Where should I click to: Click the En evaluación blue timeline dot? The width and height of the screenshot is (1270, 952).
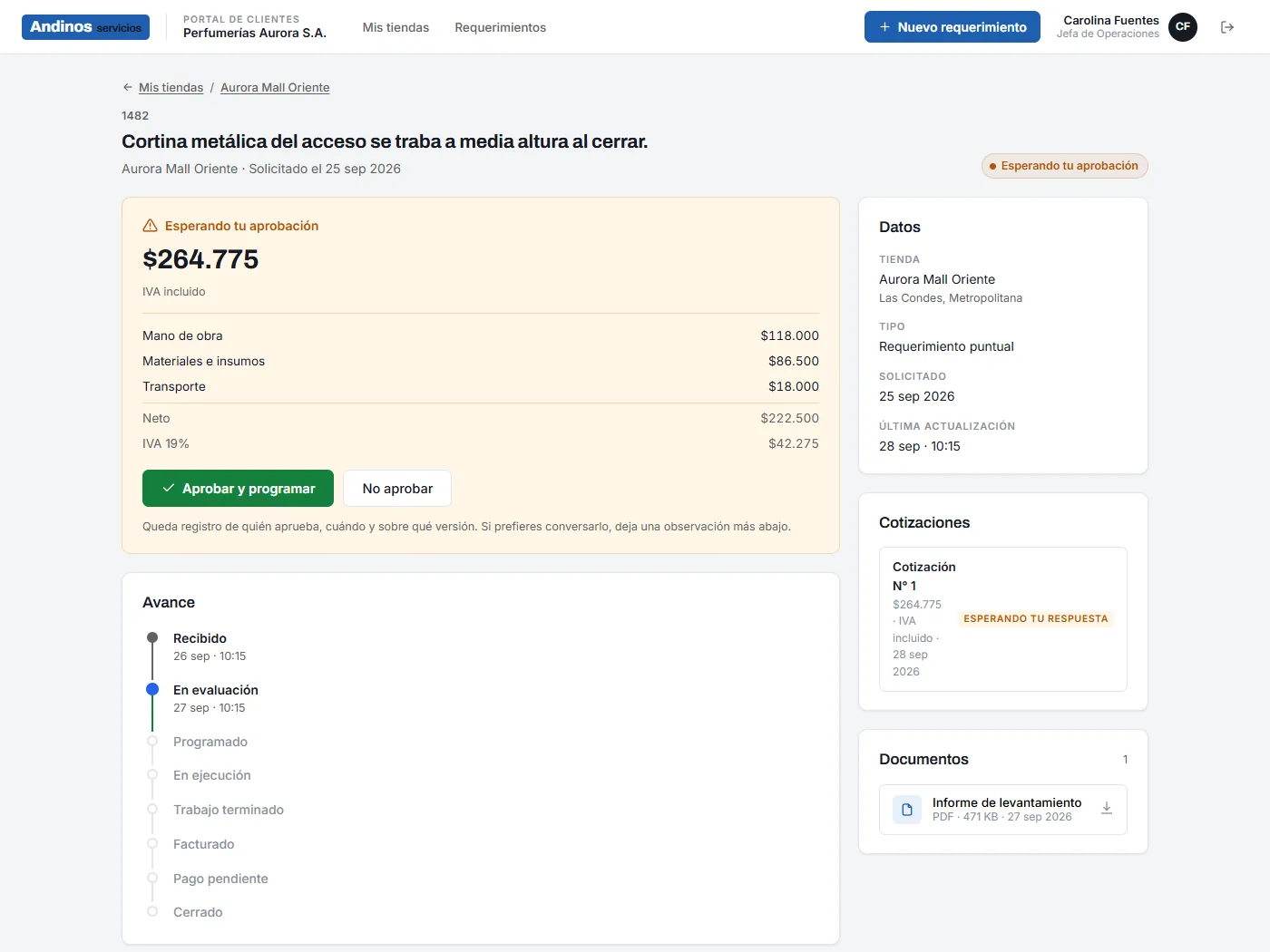click(152, 690)
